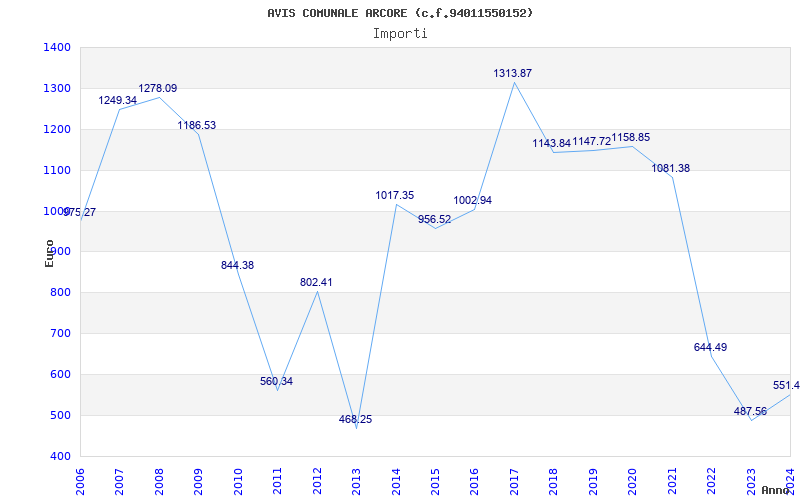This screenshot has height=500, width=800.
Task: Click the 2017 x-axis year label
Action: pyautogui.click(x=514, y=482)
